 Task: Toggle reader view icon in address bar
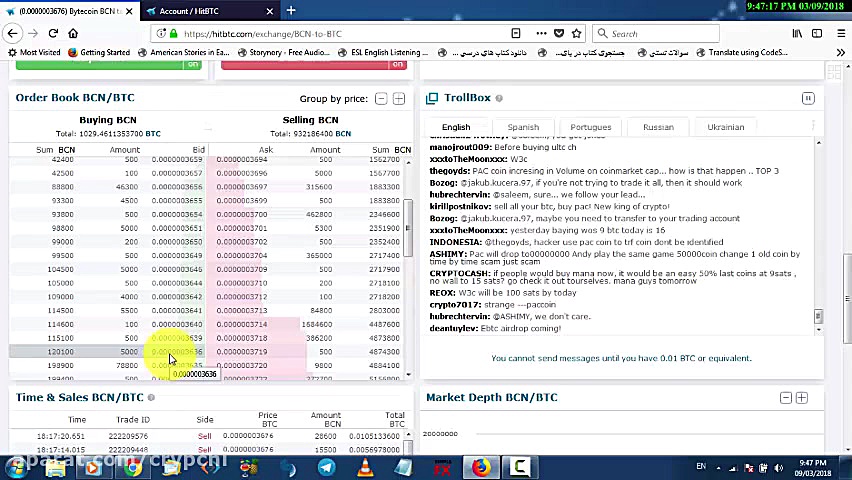[516, 33]
